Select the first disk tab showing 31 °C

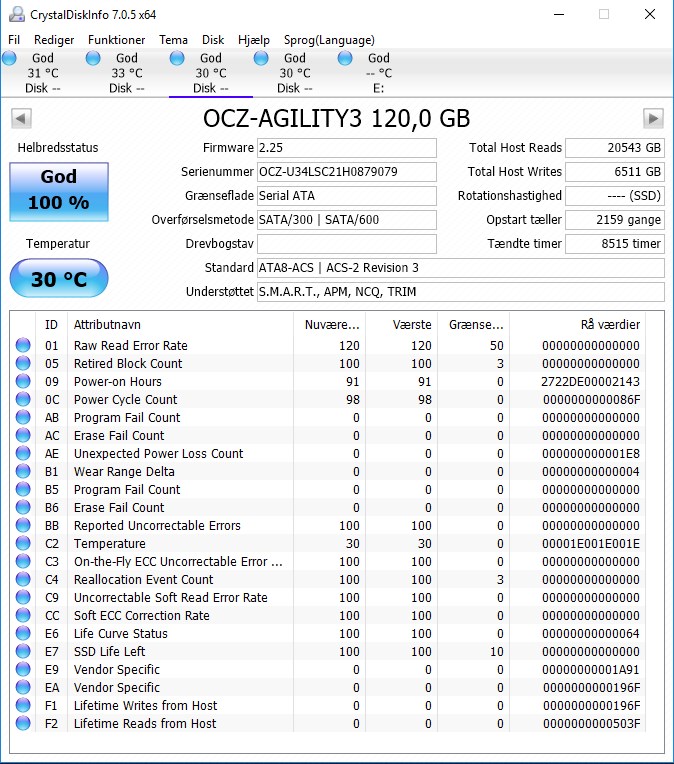pyautogui.click(x=42, y=73)
